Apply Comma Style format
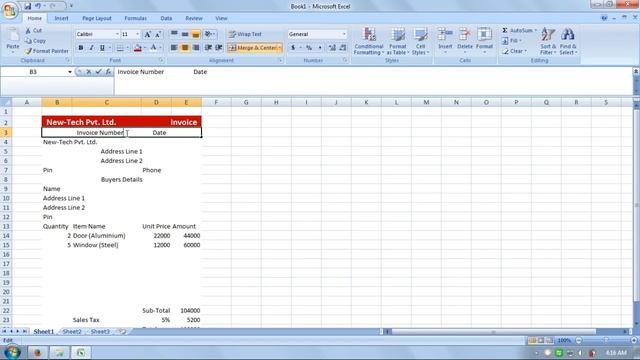 (320, 48)
